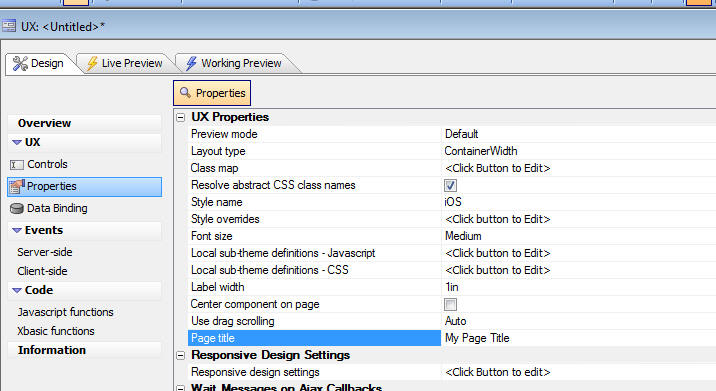Click the UX: <Untitled>* window title
The image size is (716, 391).
pyautogui.click(x=63, y=26)
